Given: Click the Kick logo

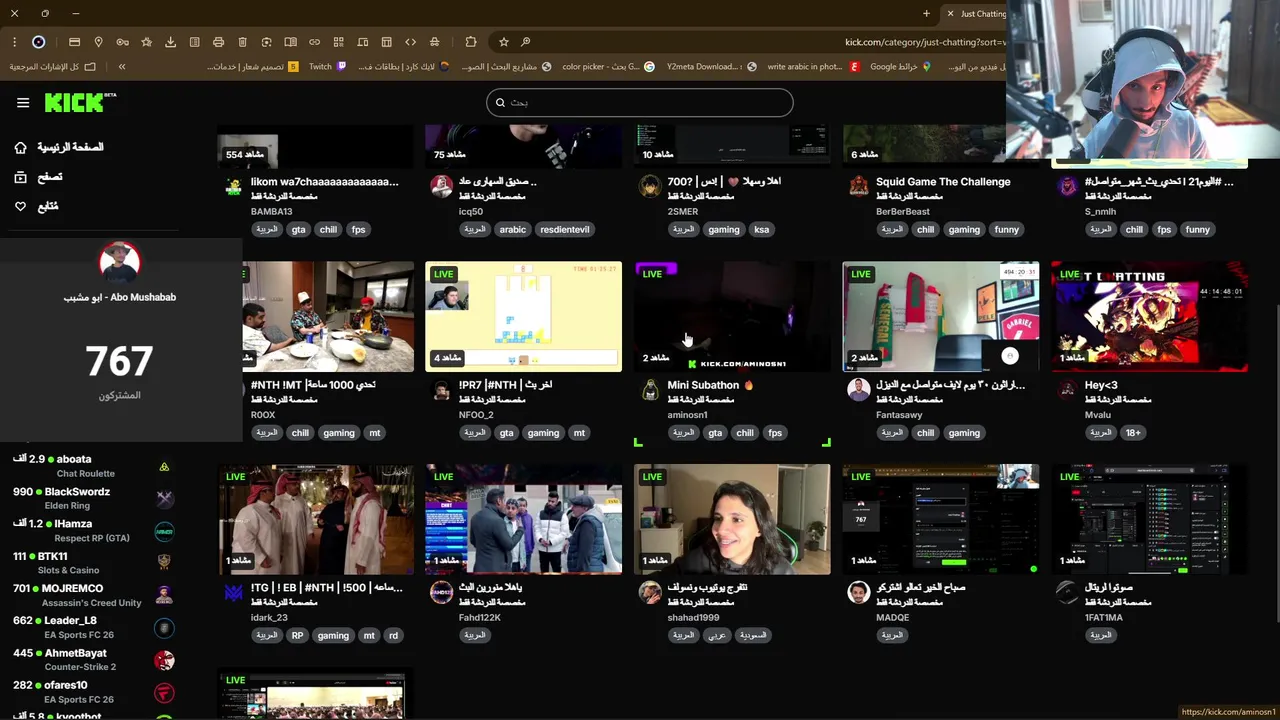Looking at the screenshot, I should pos(80,102).
